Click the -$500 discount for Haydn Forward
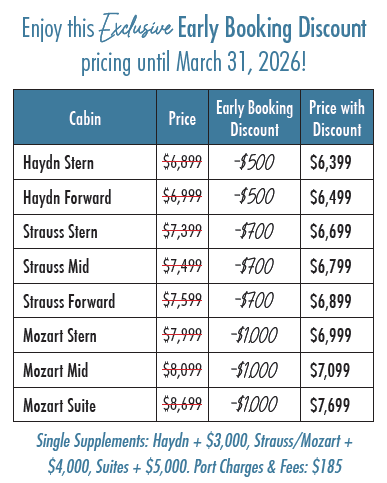This screenshot has height=483, width=387. point(254,197)
